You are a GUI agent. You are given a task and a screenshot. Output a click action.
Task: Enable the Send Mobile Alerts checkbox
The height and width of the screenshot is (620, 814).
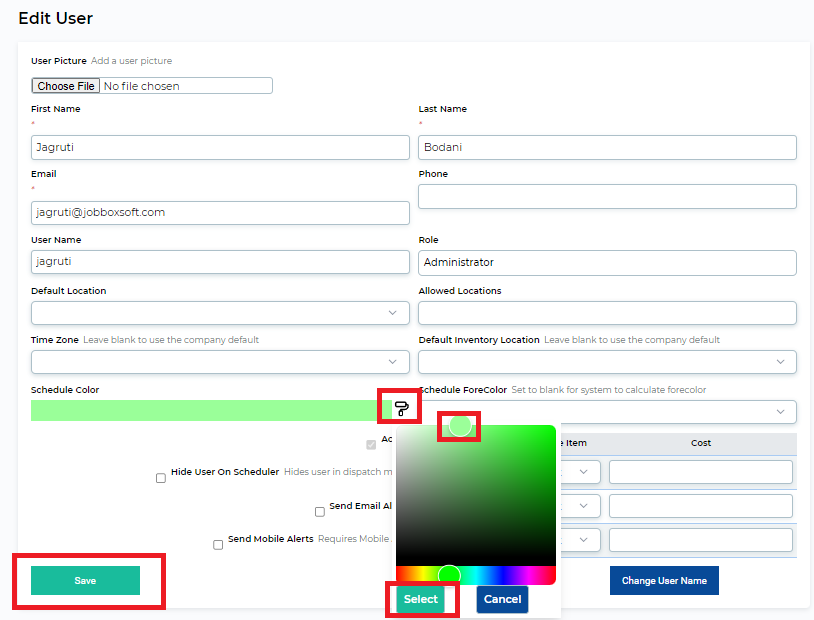click(218, 545)
